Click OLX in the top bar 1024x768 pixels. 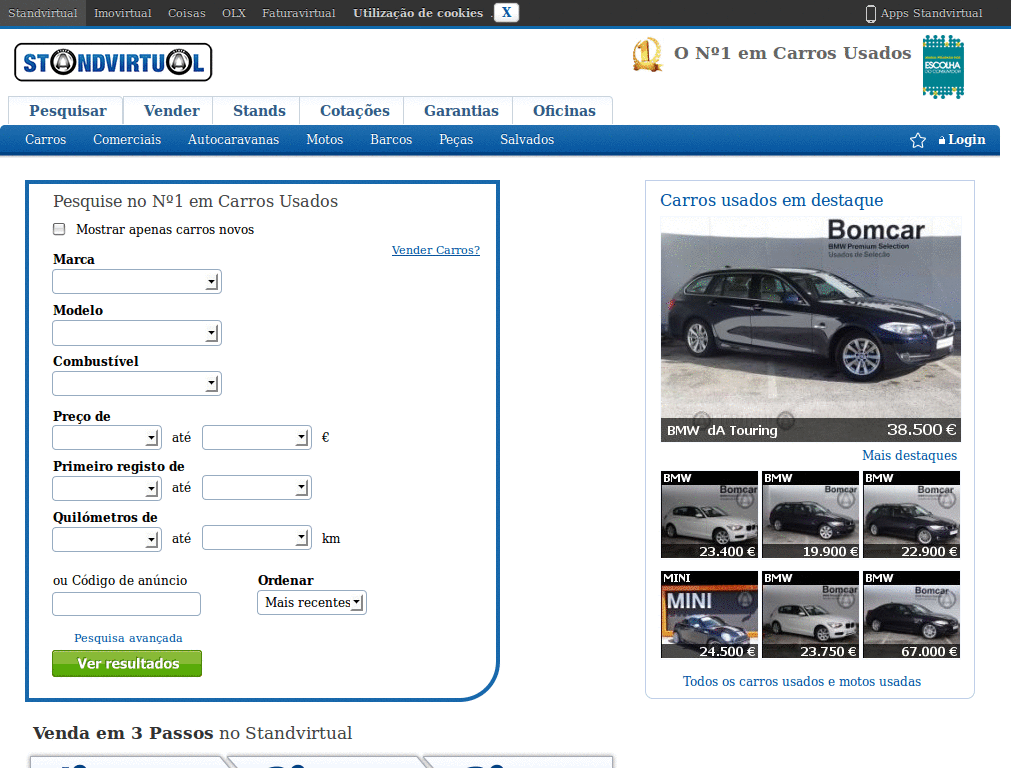234,13
